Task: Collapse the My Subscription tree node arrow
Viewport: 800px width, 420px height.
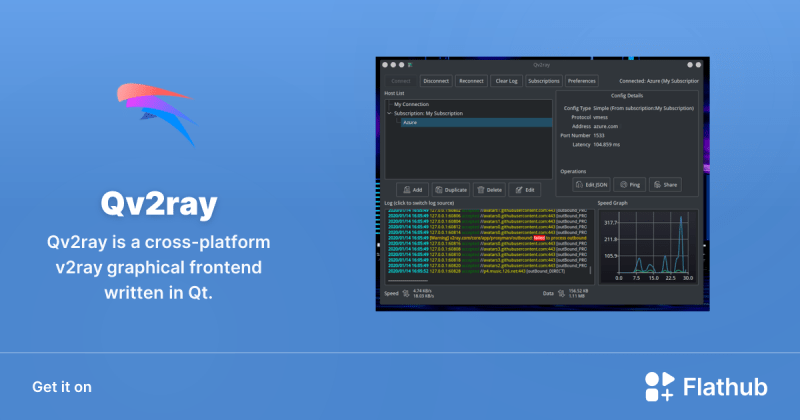Action: (x=389, y=113)
